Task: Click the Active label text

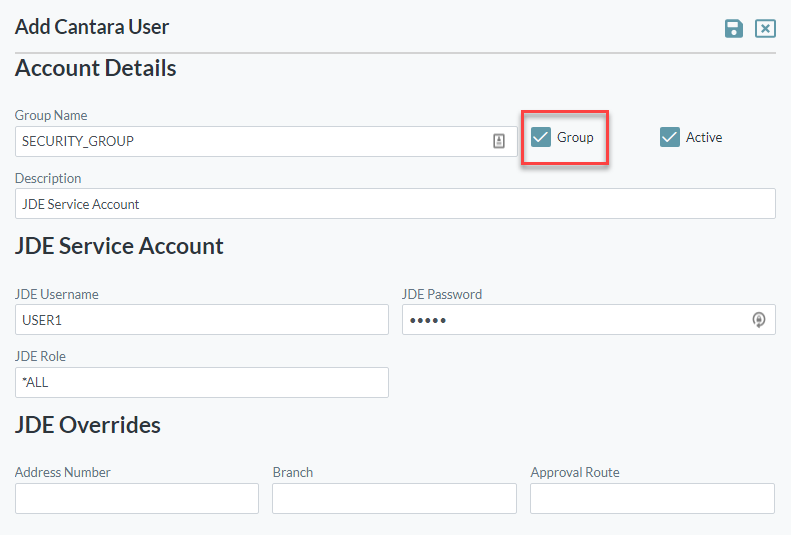Action: tap(704, 137)
